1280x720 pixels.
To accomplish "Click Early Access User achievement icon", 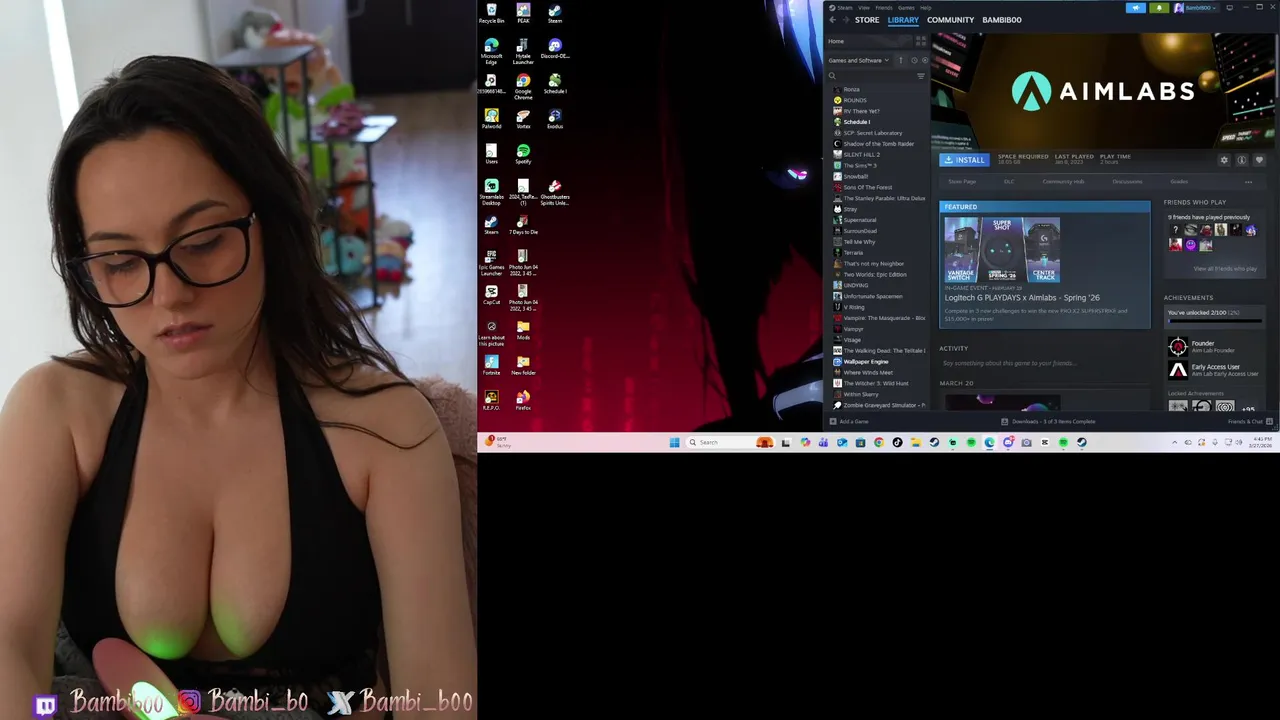I will (1178, 370).
